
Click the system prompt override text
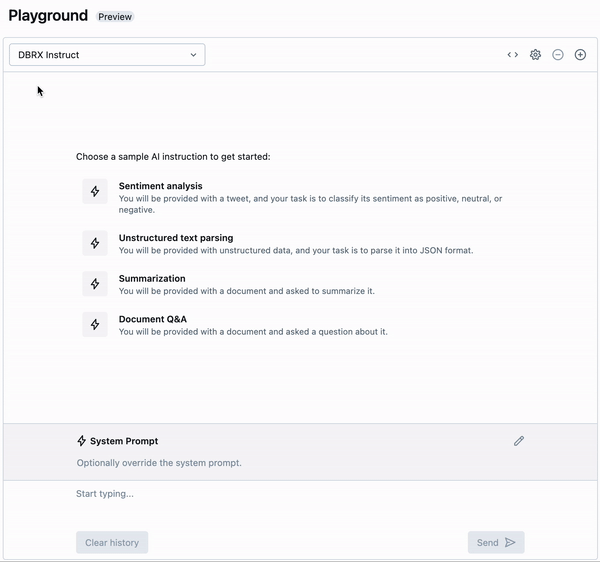[x=159, y=463]
